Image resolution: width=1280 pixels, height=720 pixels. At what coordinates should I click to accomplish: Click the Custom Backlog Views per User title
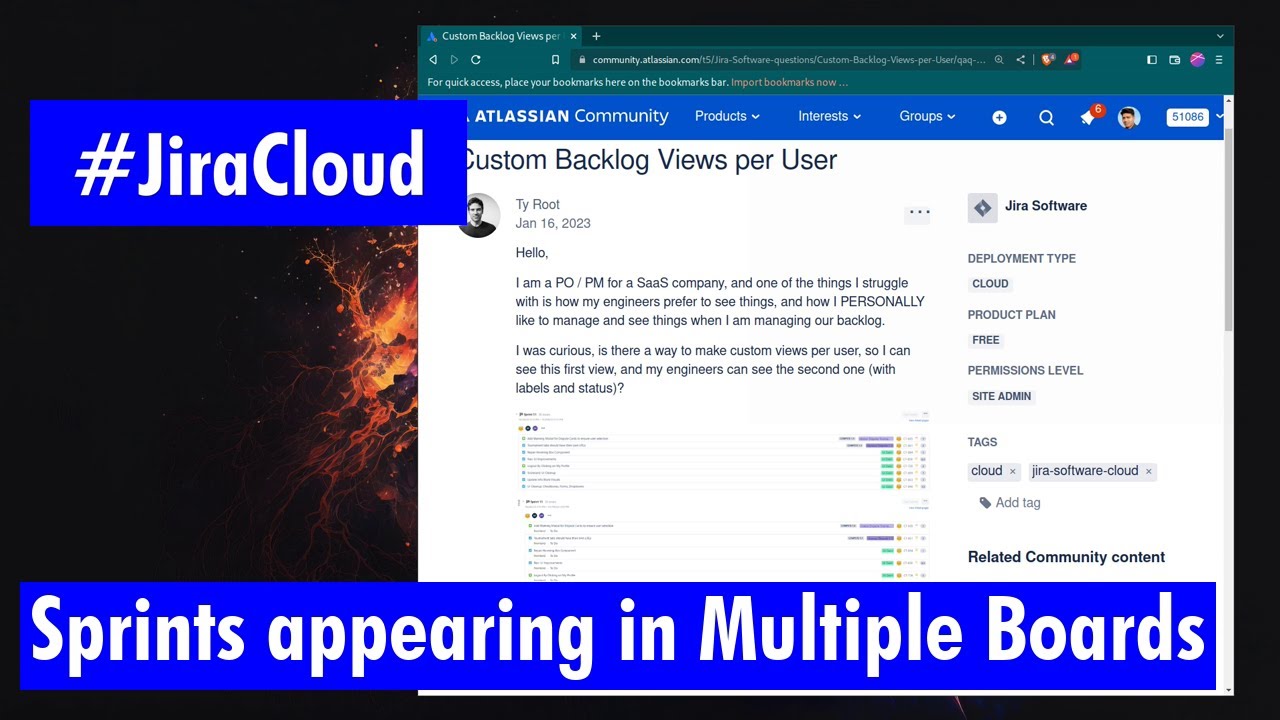tap(650, 160)
